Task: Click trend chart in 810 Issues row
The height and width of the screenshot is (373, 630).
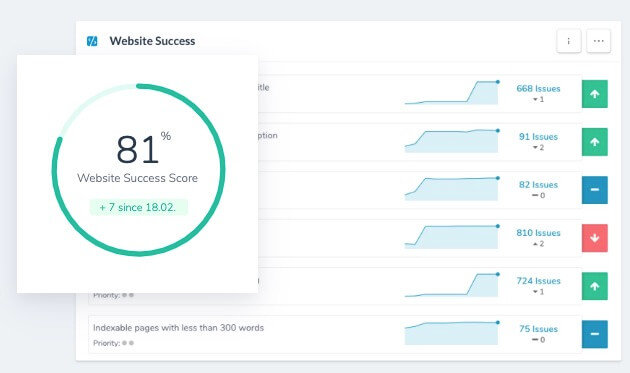Action: tap(452, 237)
